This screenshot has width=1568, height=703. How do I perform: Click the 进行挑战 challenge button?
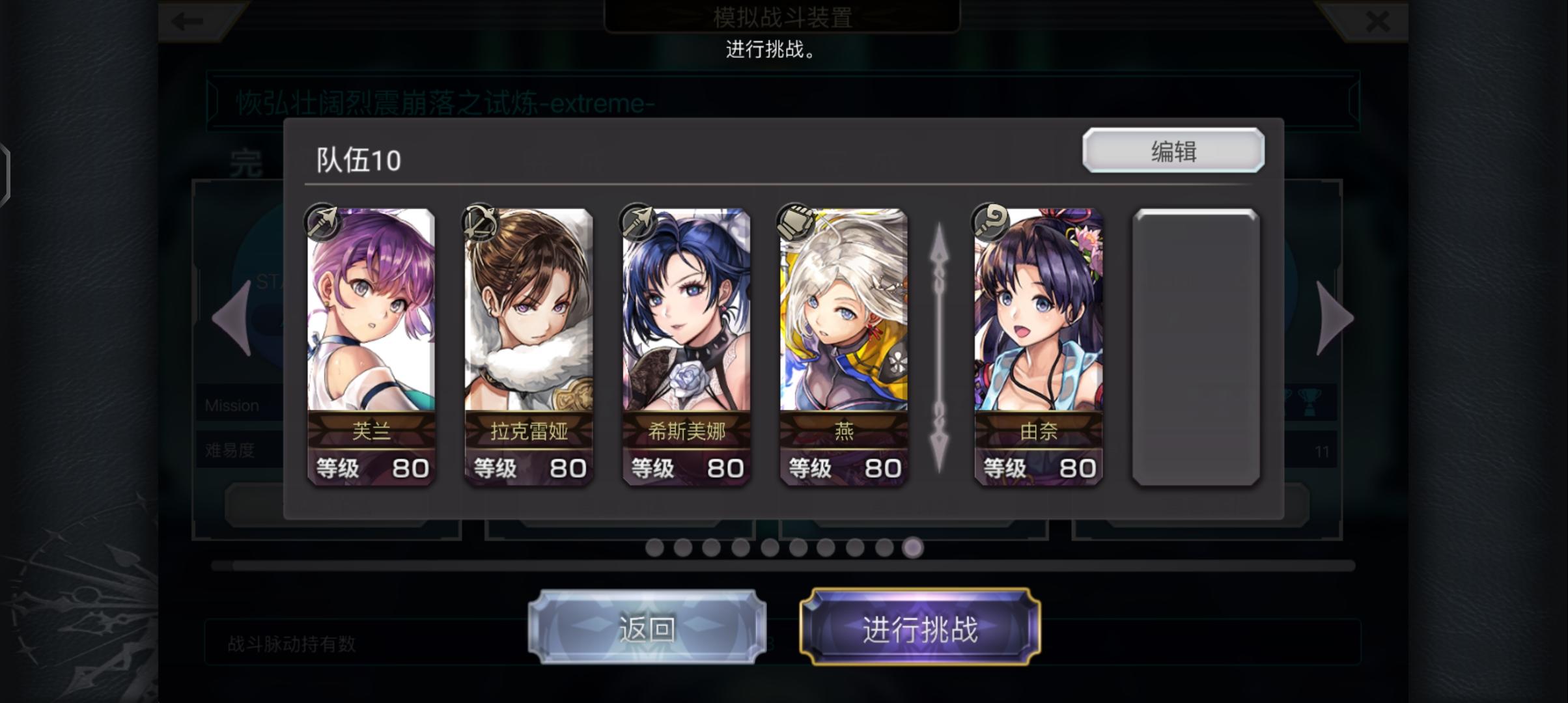[919, 628]
